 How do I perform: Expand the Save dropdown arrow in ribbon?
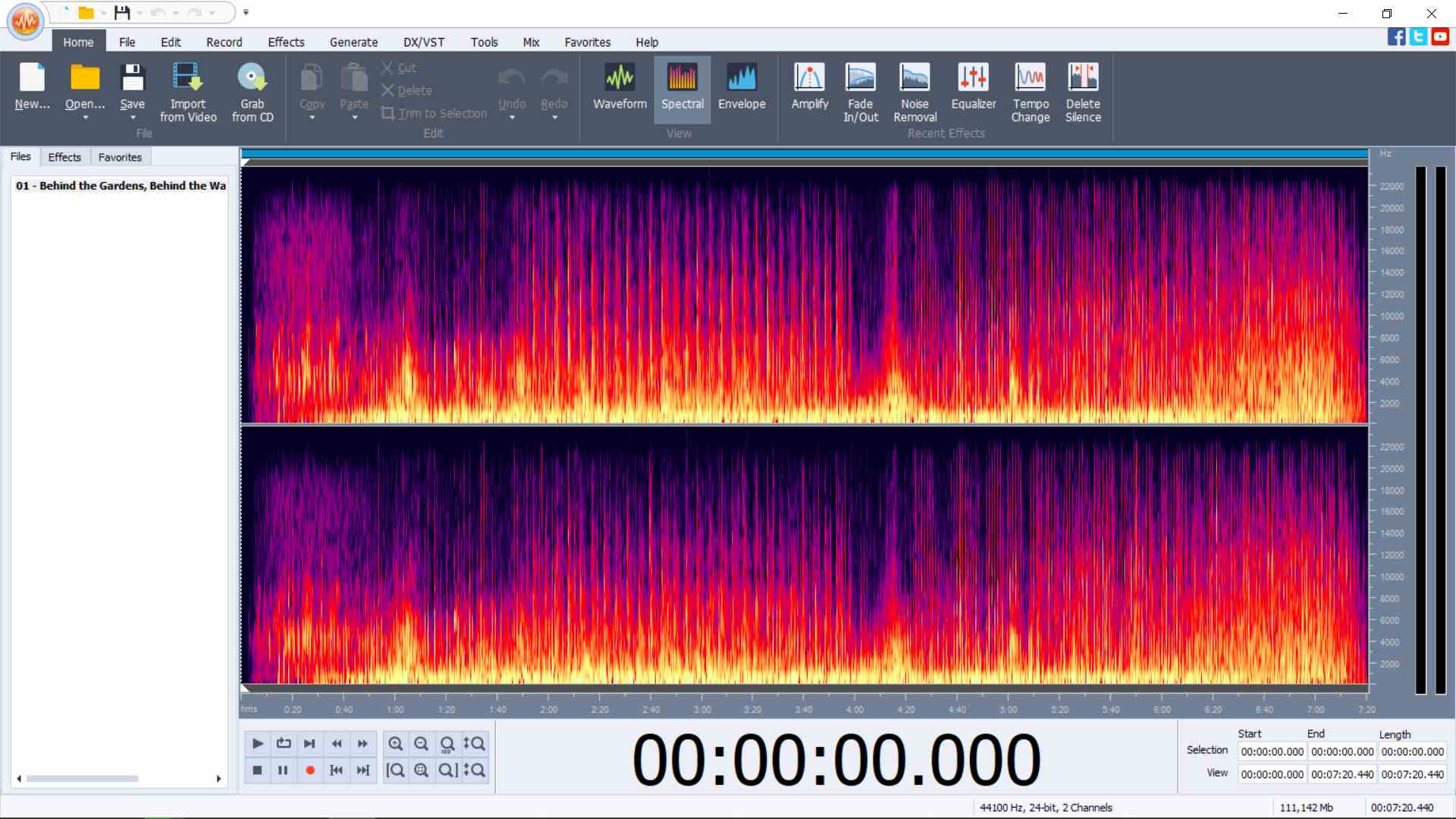click(x=133, y=118)
